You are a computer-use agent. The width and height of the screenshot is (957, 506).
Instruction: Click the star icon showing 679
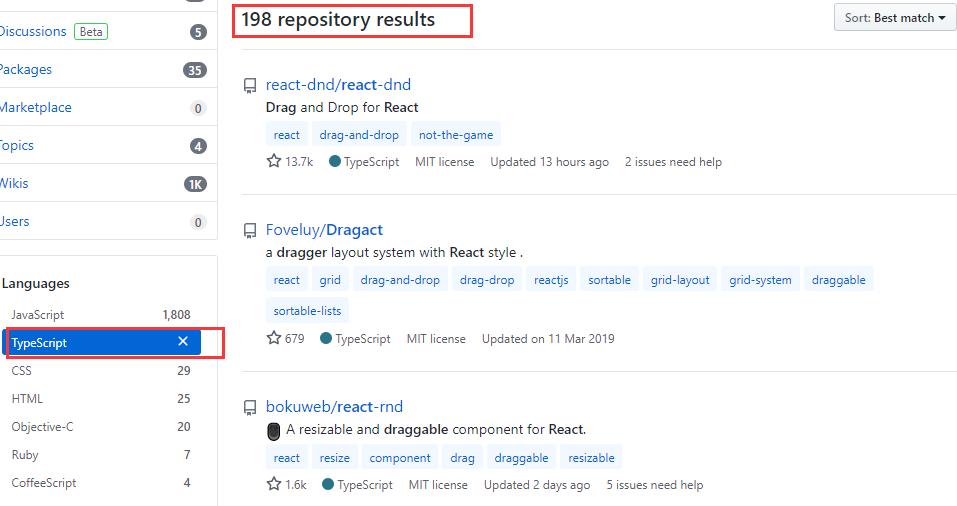click(273, 338)
